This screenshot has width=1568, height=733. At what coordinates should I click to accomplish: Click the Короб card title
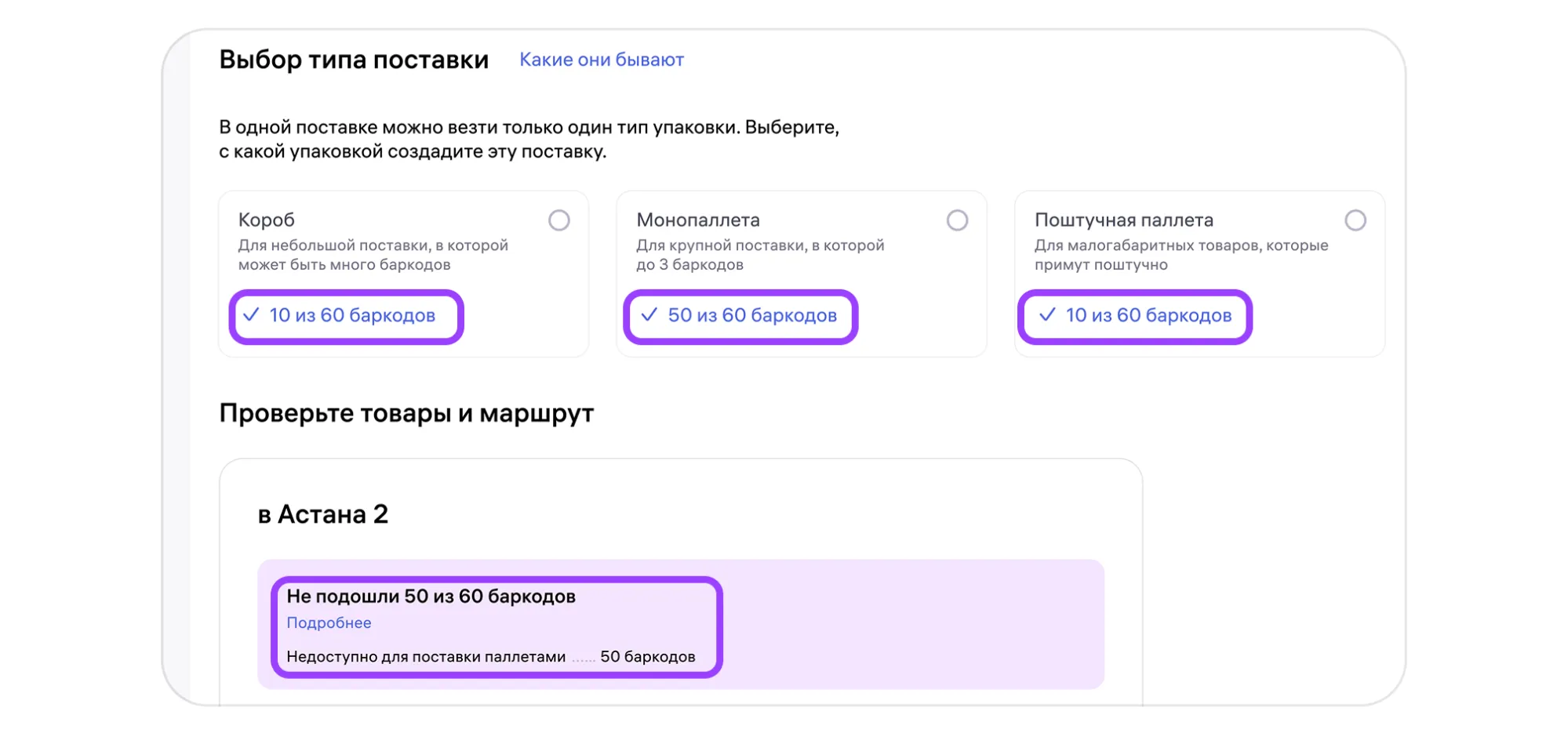point(267,220)
